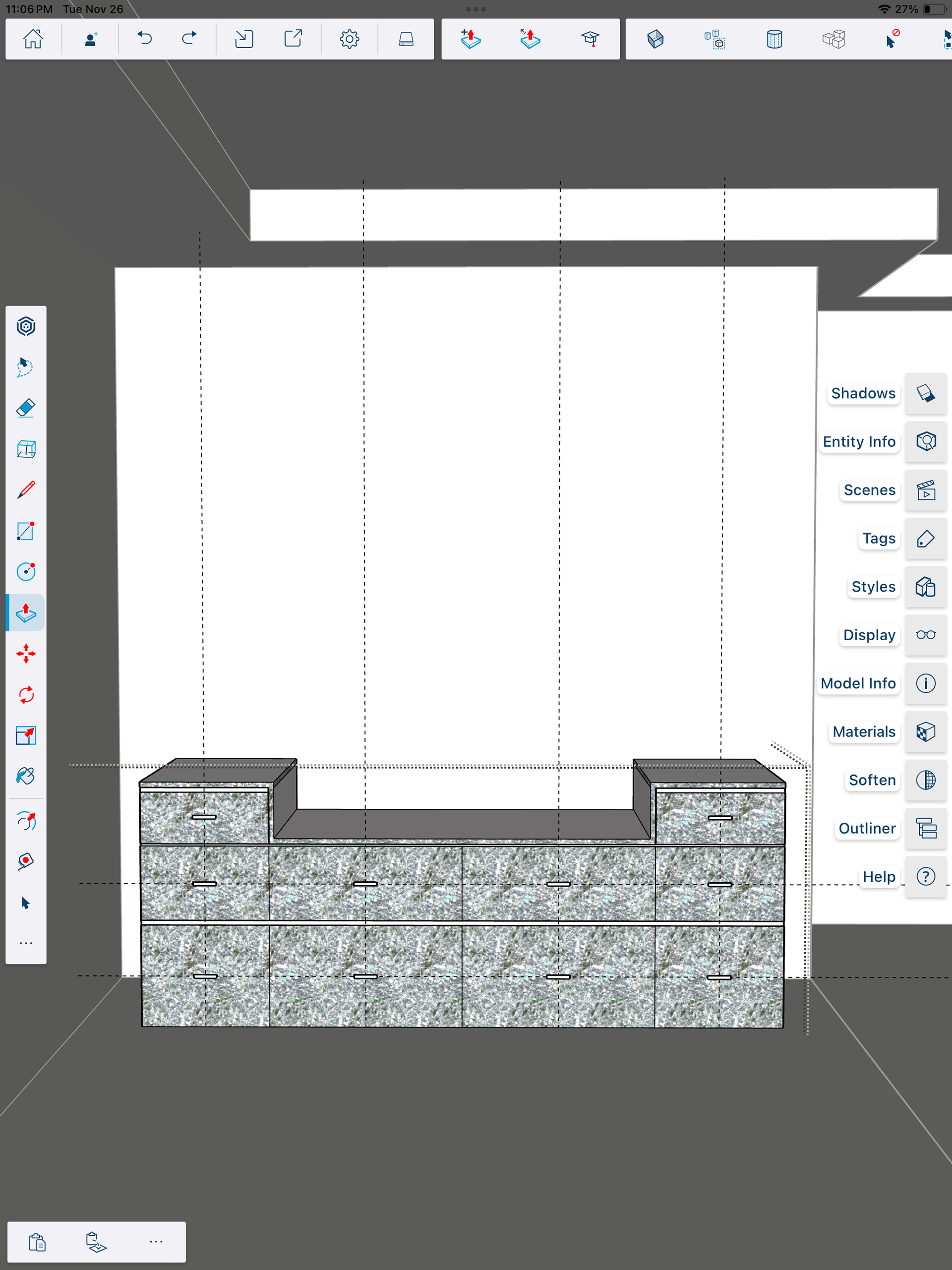
Task: Open the Tags panel
Action: [x=925, y=539]
